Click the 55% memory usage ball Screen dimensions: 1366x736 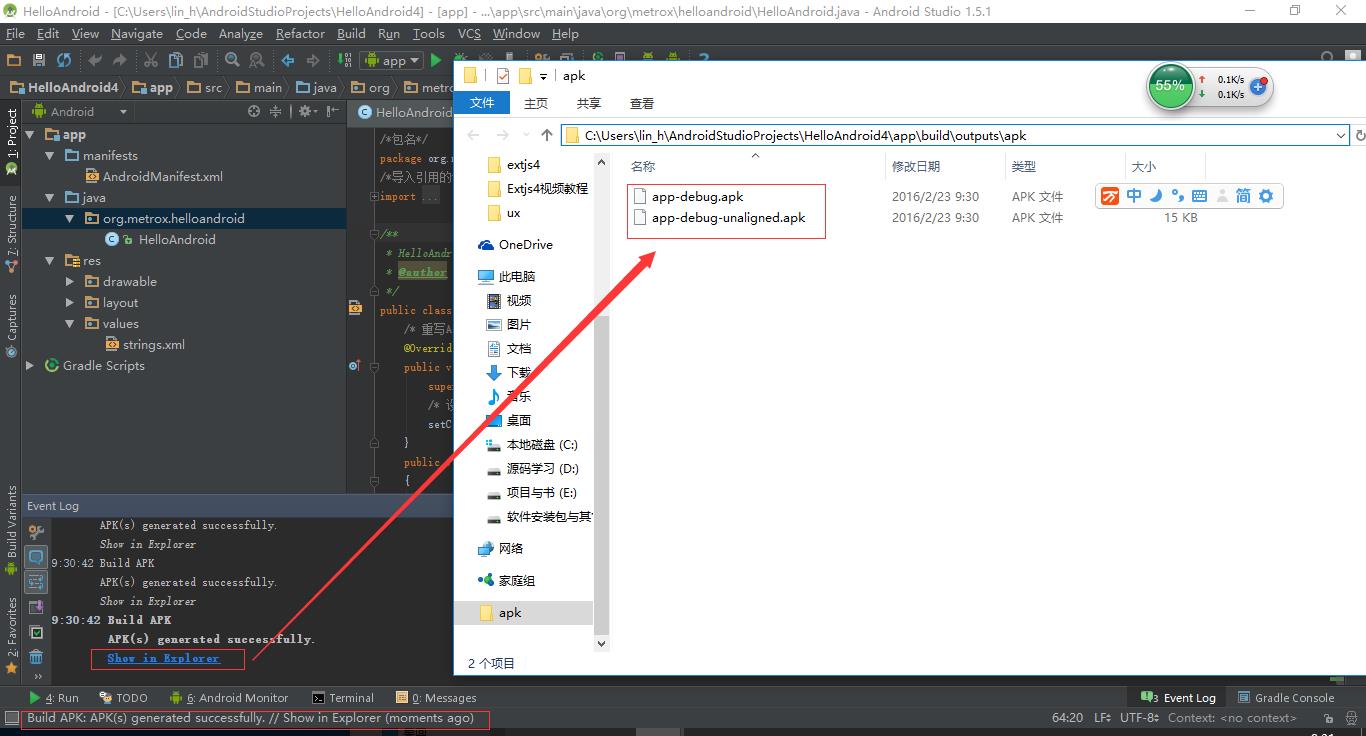(x=1169, y=86)
